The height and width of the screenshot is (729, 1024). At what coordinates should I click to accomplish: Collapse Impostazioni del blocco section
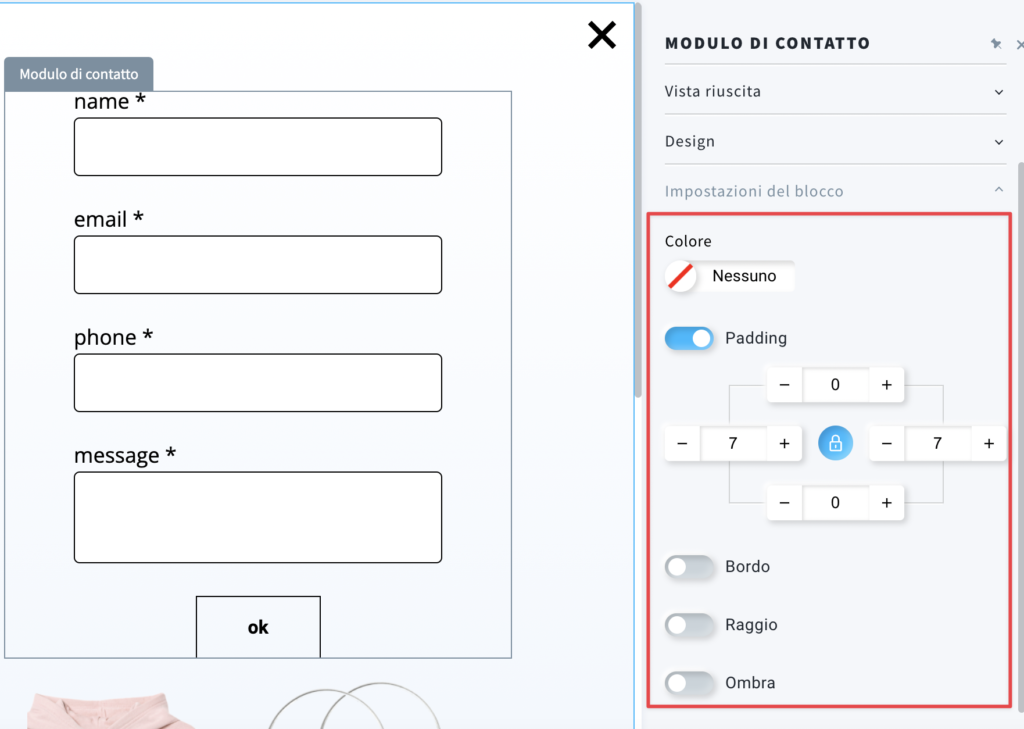pyautogui.click(x=835, y=191)
